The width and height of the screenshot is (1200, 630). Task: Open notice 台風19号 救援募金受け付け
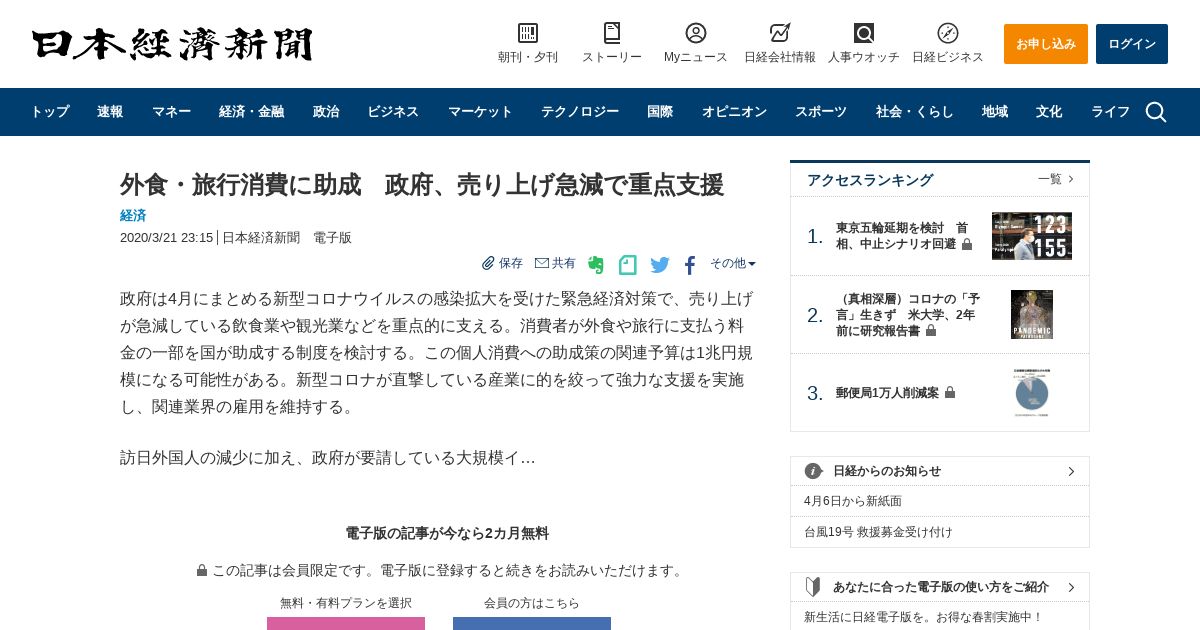click(878, 532)
